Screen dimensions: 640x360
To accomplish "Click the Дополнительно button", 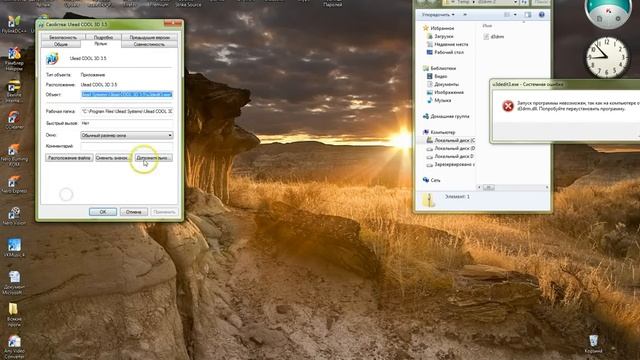I will click(153, 158).
